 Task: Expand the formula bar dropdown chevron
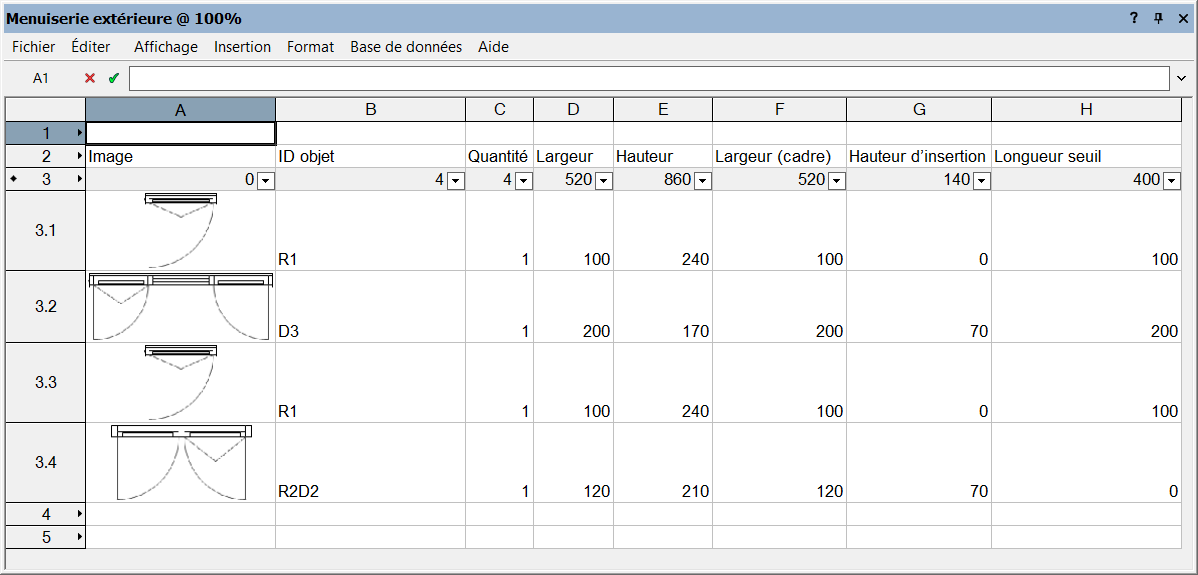click(x=1181, y=78)
